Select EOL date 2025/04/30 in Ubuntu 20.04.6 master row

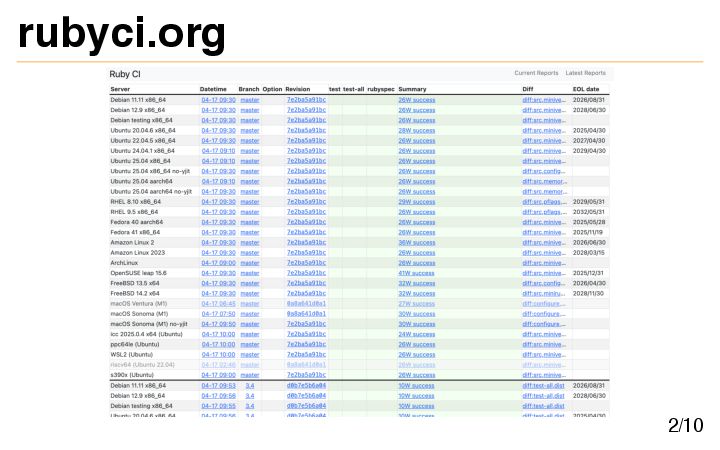coord(589,130)
